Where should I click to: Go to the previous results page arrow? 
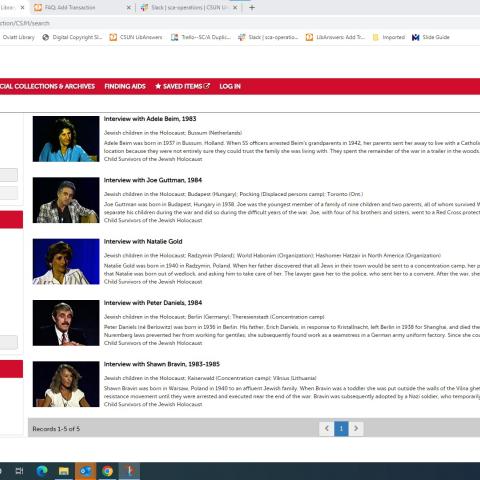pos(327,428)
